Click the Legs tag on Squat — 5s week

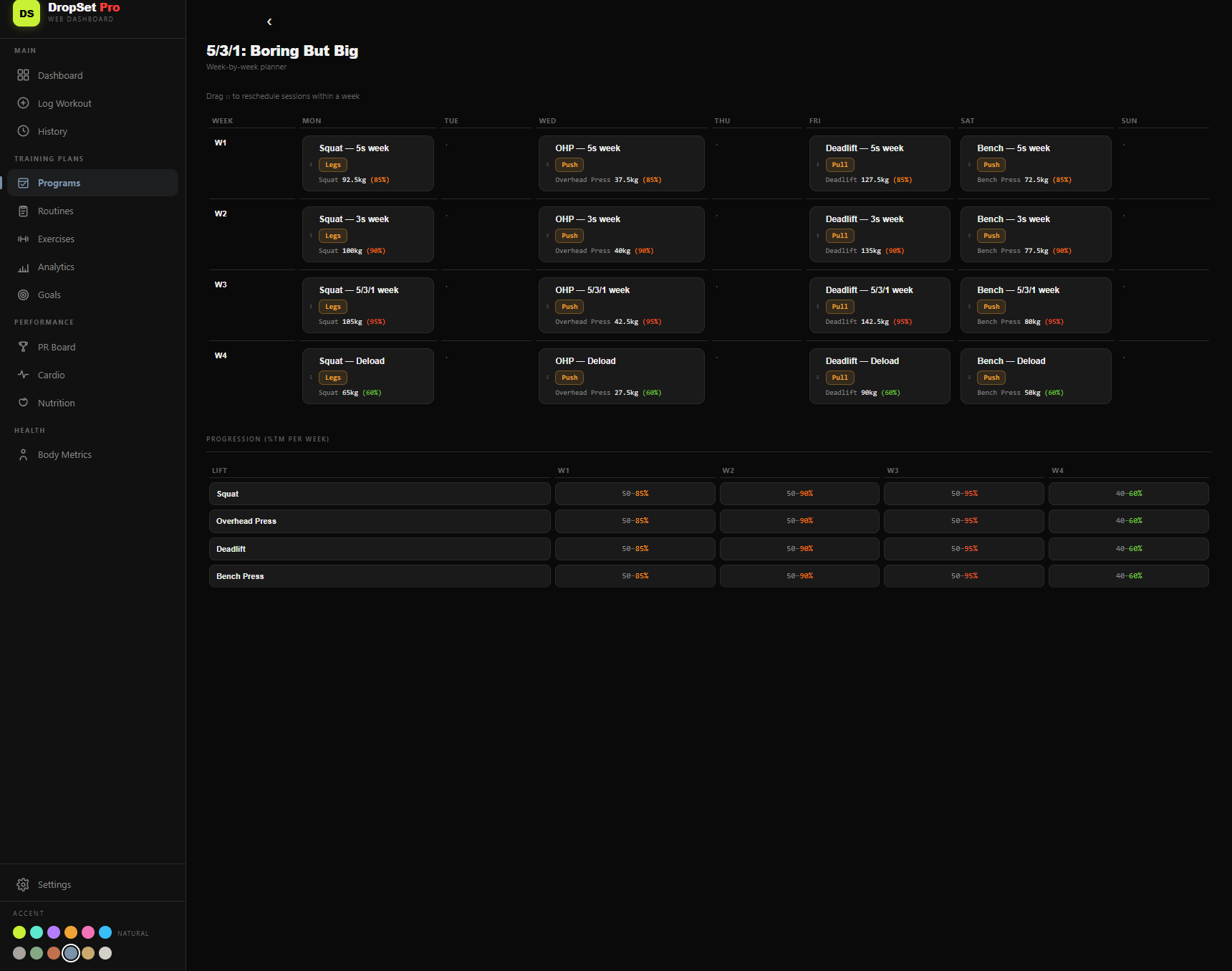click(333, 165)
